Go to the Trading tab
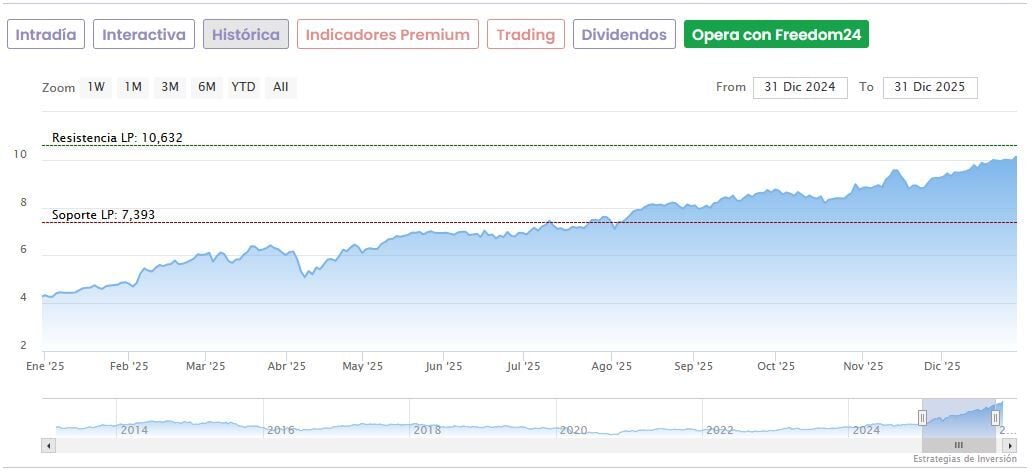Viewport: 1032px width, 474px height. point(525,35)
